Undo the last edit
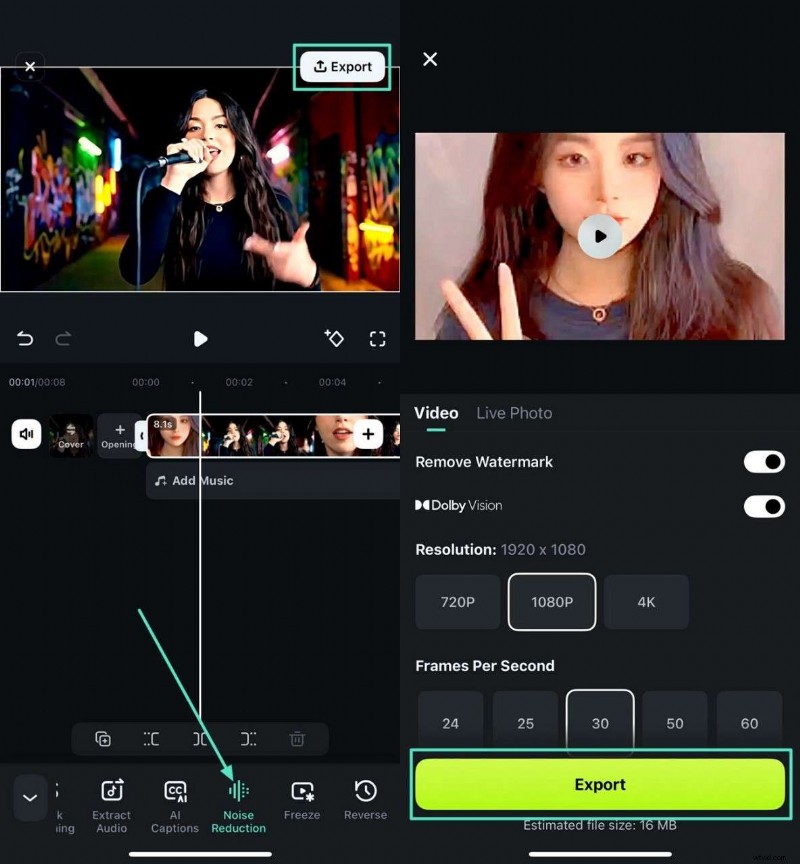 (x=25, y=339)
